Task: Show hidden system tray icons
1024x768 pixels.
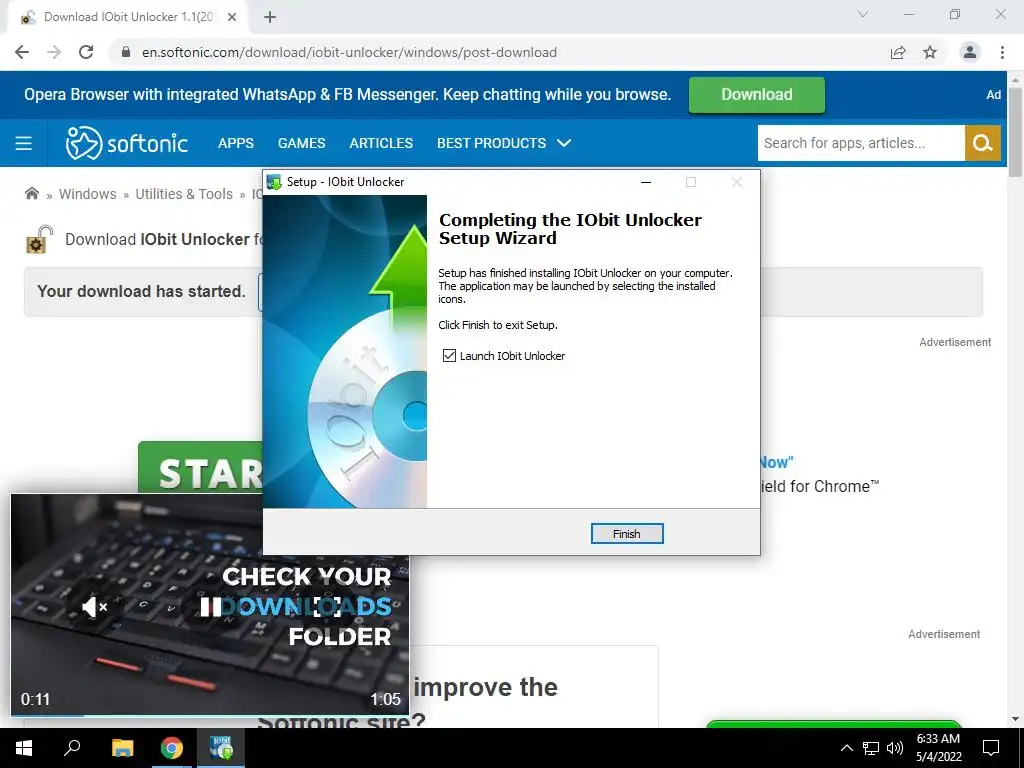Action: point(846,748)
